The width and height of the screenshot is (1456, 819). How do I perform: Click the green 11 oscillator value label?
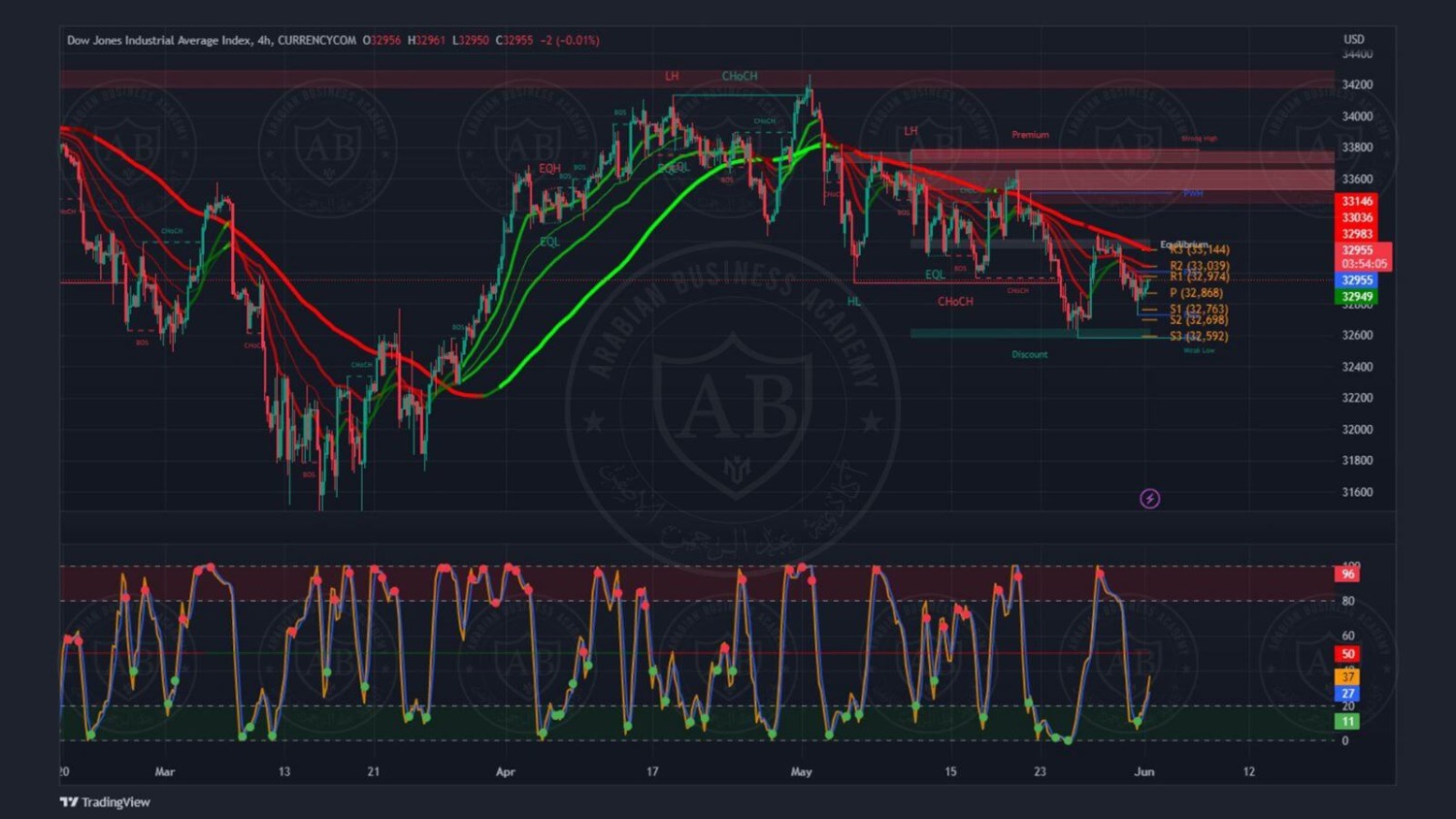(1347, 722)
